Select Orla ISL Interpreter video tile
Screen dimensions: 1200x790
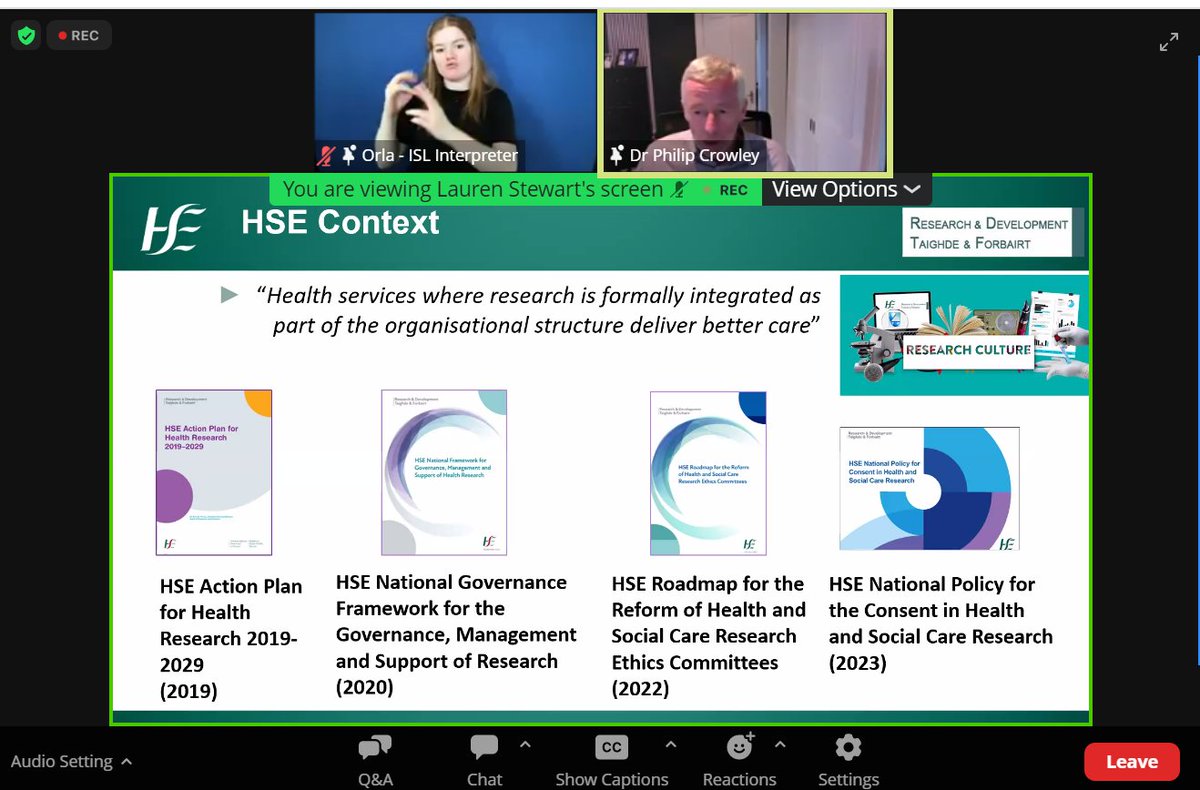click(456, 92)
